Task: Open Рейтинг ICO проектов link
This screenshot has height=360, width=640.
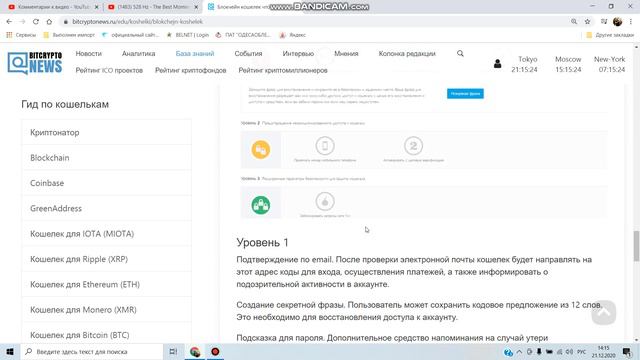Action: pos(109,70)
